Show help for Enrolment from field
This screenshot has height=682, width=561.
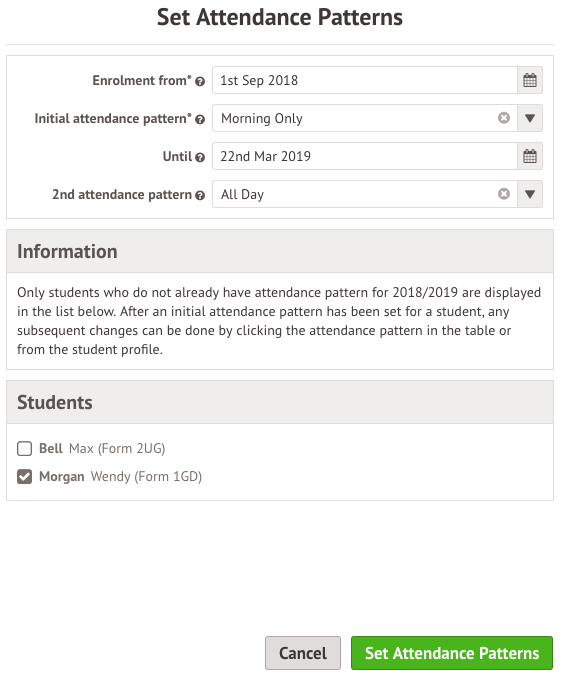coord(200,81)
